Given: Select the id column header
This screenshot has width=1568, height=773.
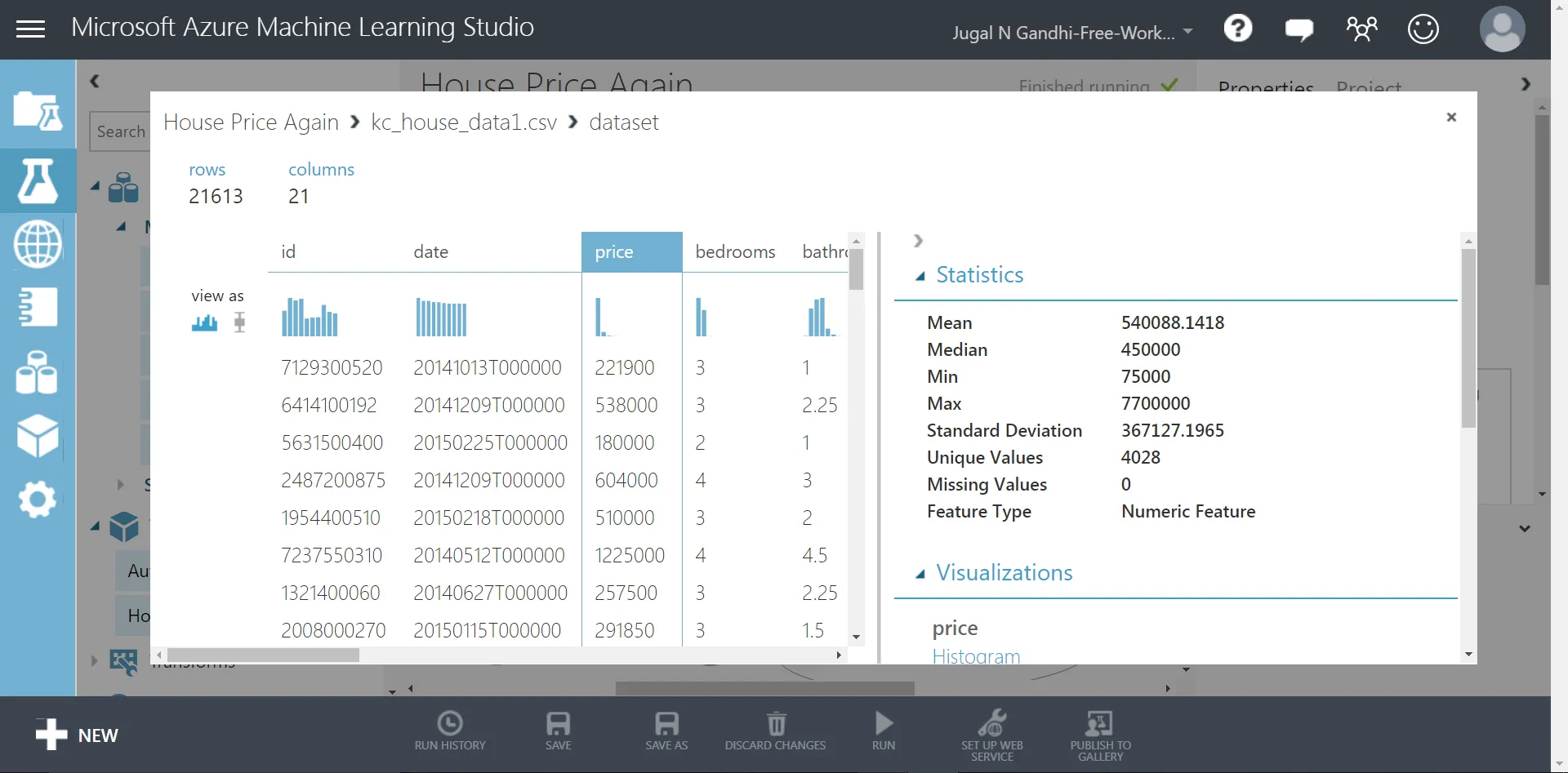Looking at the screenshot, I should tap(288, 252).
